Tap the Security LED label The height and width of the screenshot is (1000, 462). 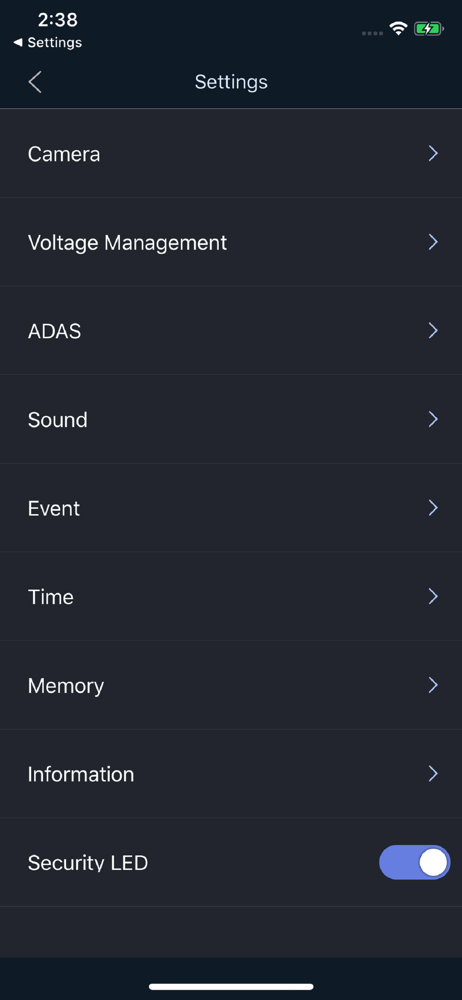pyautogui.click(x=88, y=863)
